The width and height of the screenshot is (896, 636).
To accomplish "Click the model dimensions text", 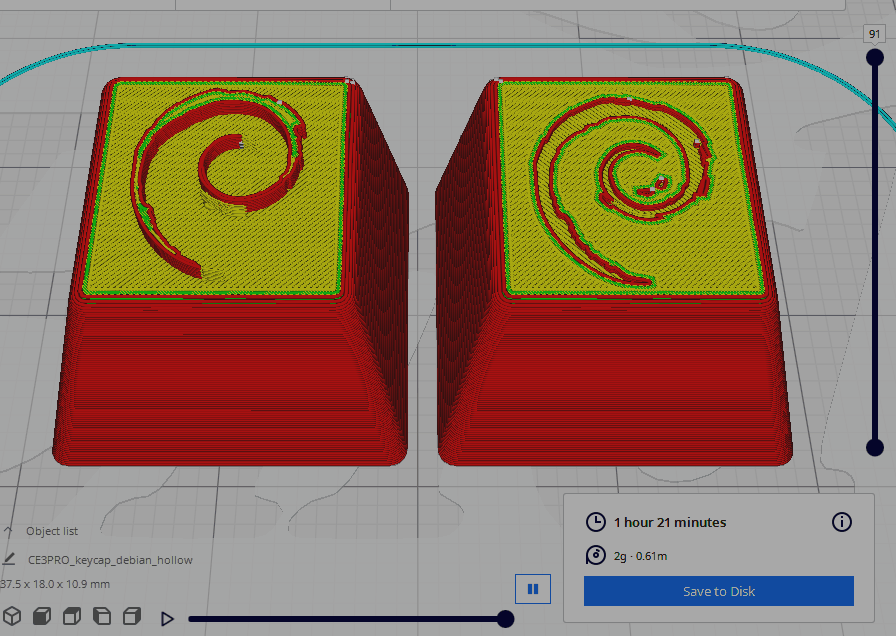I will tap(54, 584).
